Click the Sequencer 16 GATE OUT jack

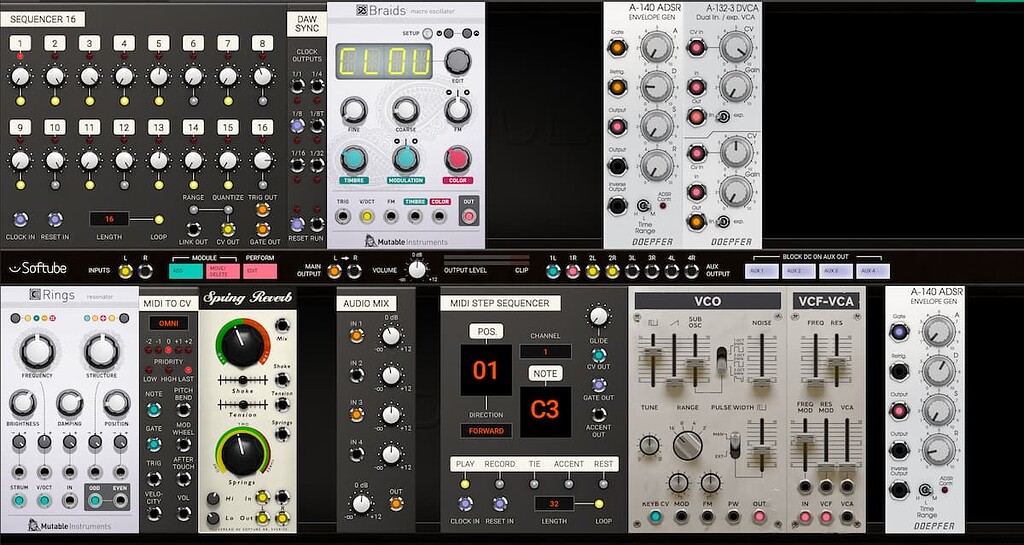tap(263, 229)
